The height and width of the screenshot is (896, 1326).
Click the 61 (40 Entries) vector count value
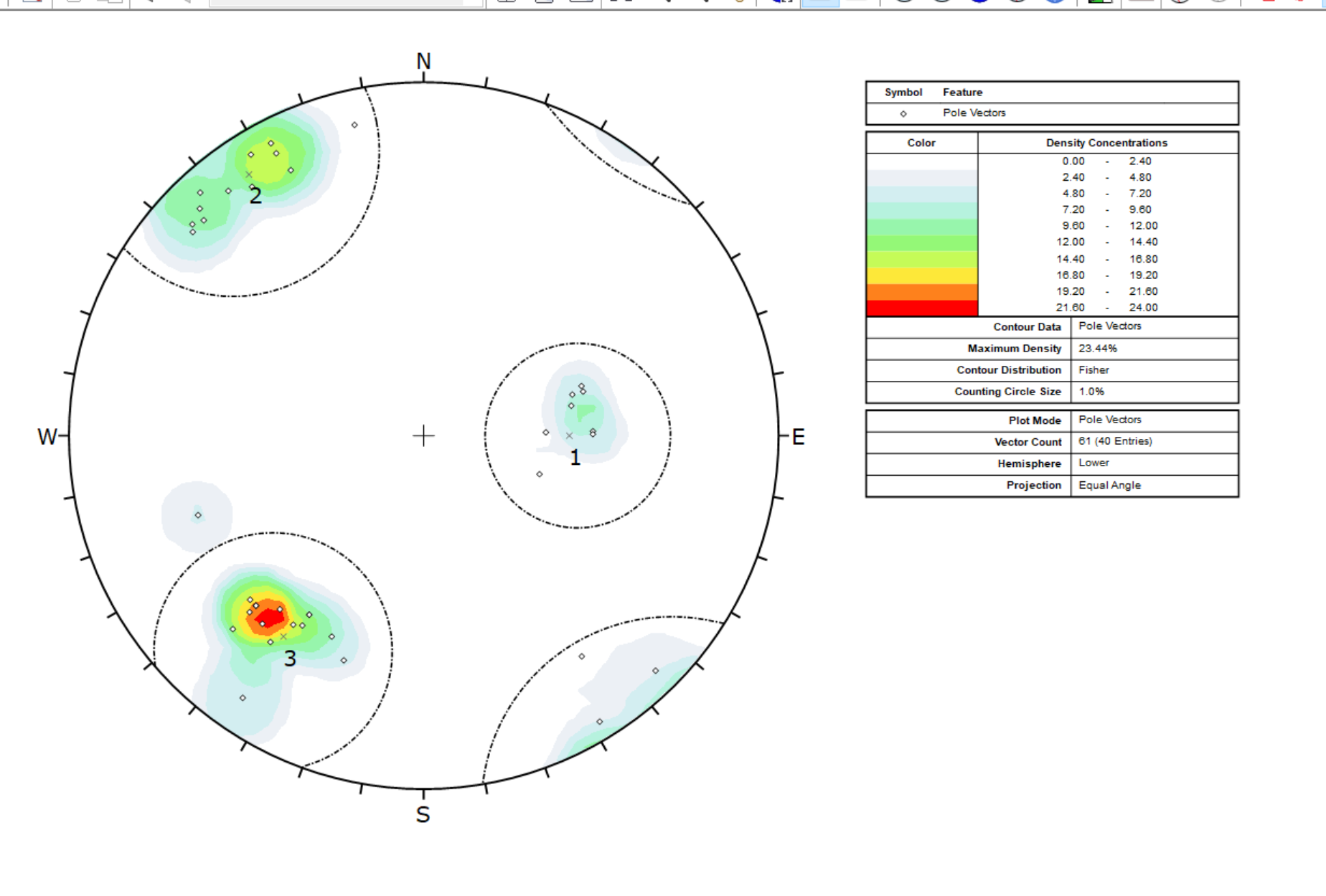(x=1115, y=441)
